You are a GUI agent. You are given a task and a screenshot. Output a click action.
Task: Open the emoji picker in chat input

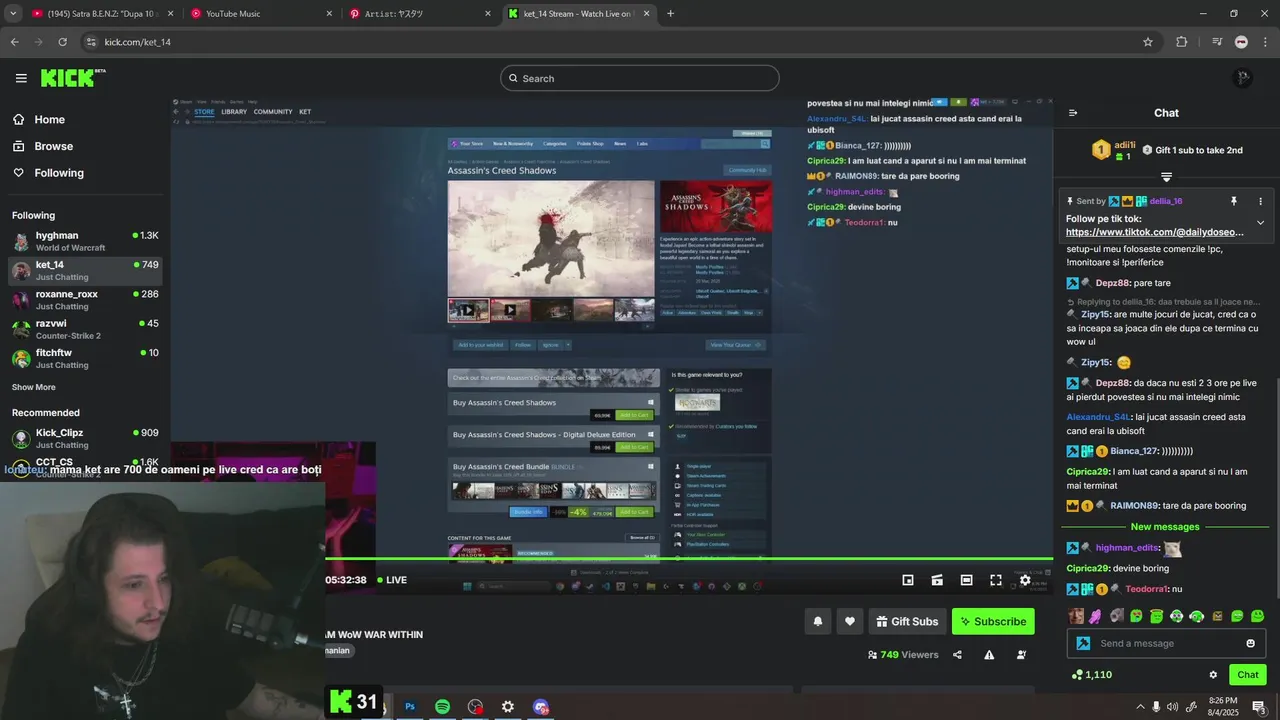pos(1250,643)
